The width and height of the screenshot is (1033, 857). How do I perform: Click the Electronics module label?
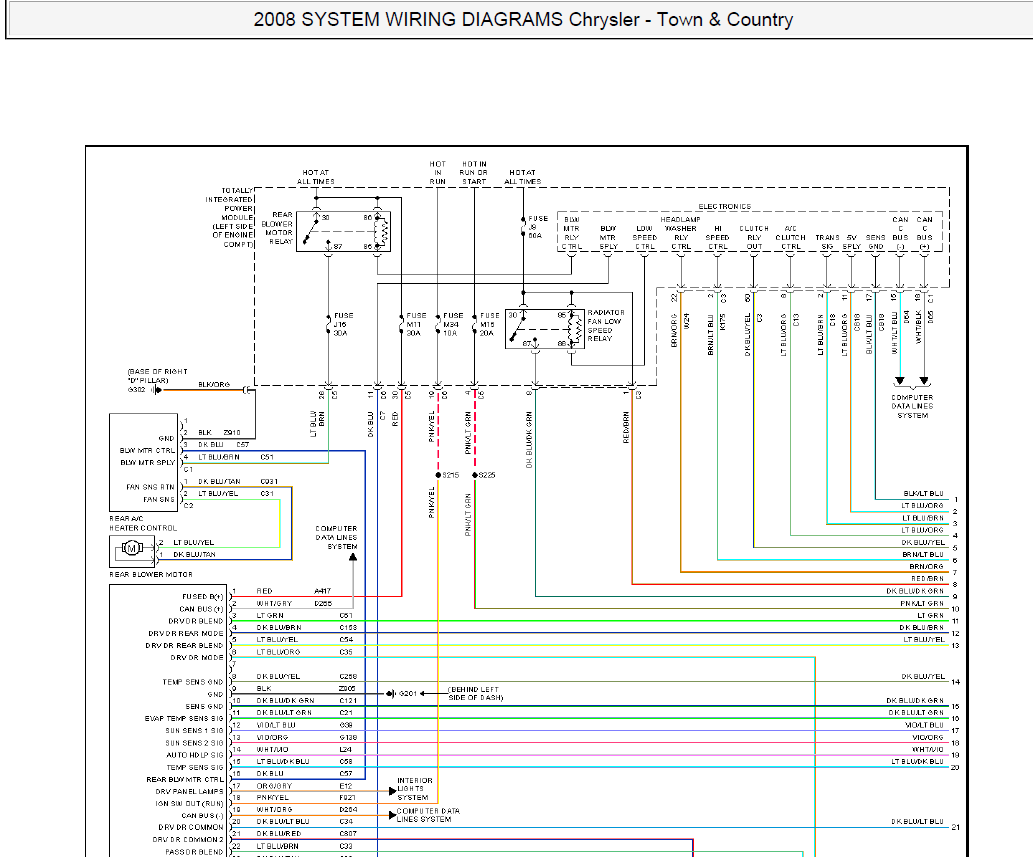[724, 206]
